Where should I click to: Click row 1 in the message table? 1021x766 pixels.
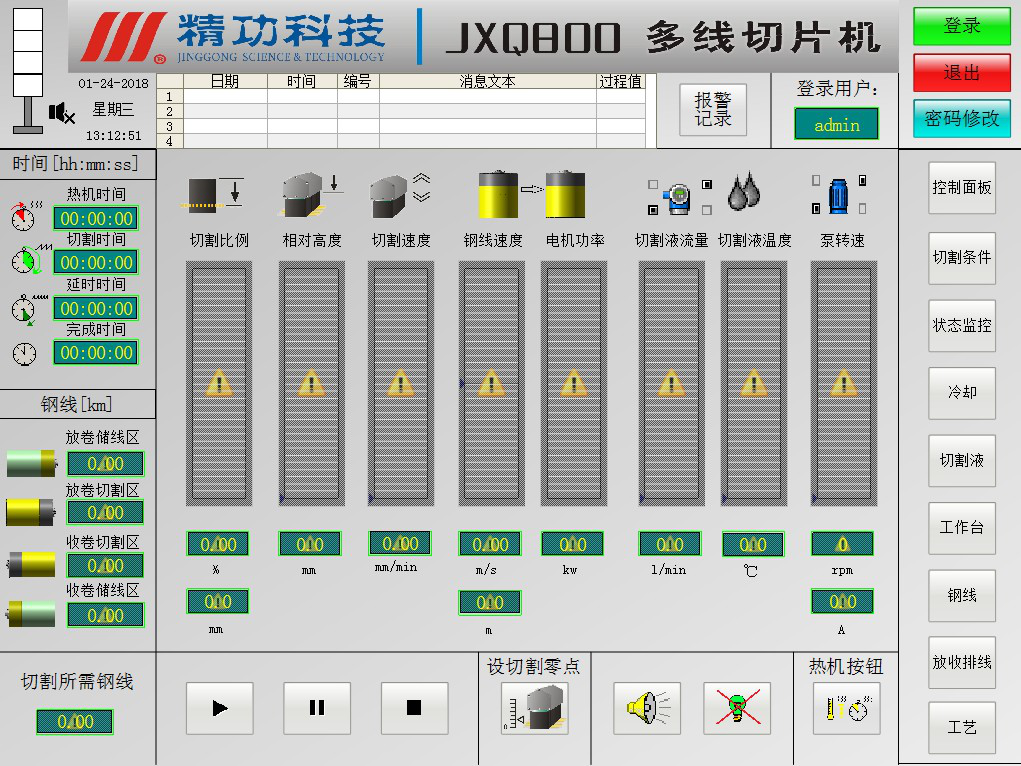[x=401, y=96]
